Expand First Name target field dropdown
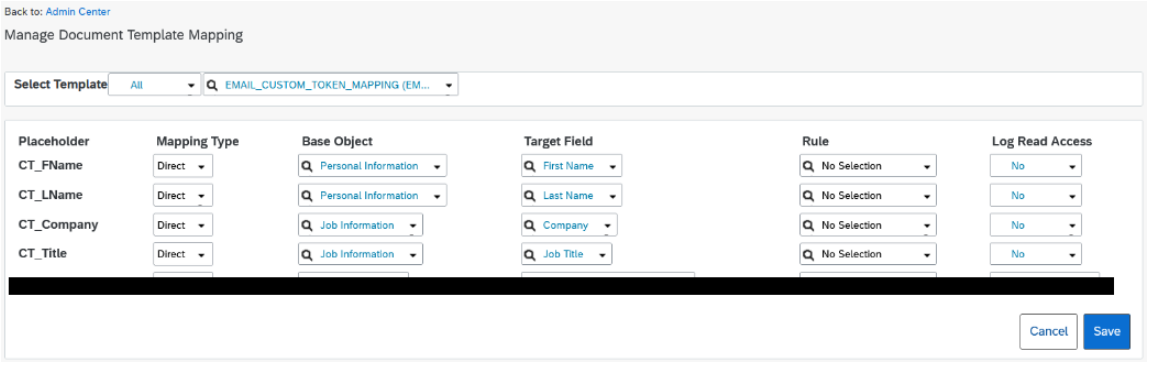 click(571, 166)
